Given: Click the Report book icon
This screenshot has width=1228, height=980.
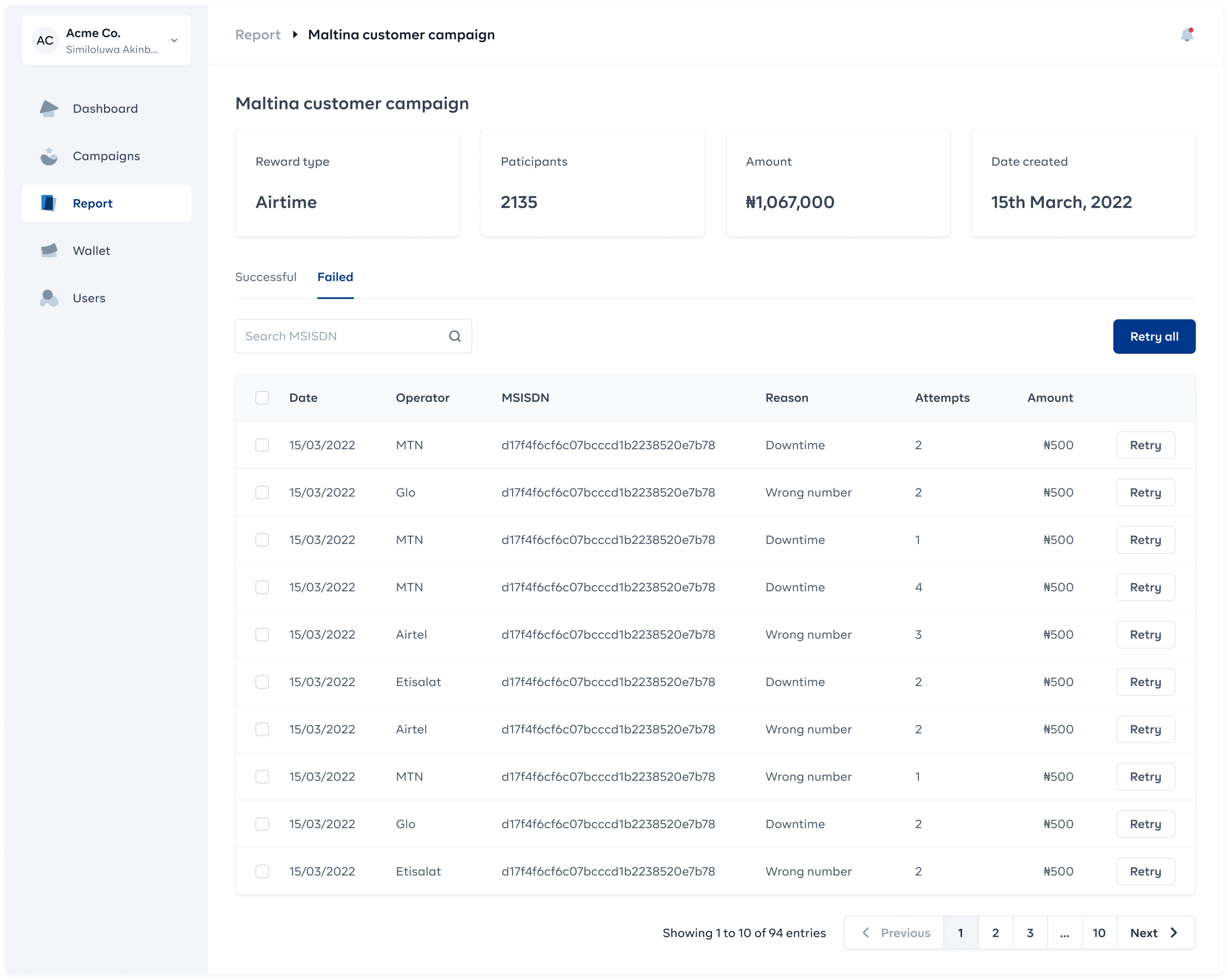Looking at the screenshot, I should (x=49, y=203).
